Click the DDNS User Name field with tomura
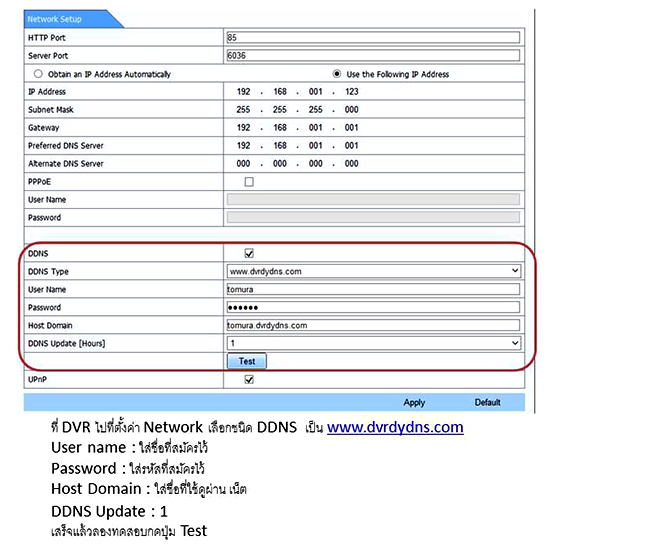The height and width of the screenshot is (544, 655). [373, 289]
